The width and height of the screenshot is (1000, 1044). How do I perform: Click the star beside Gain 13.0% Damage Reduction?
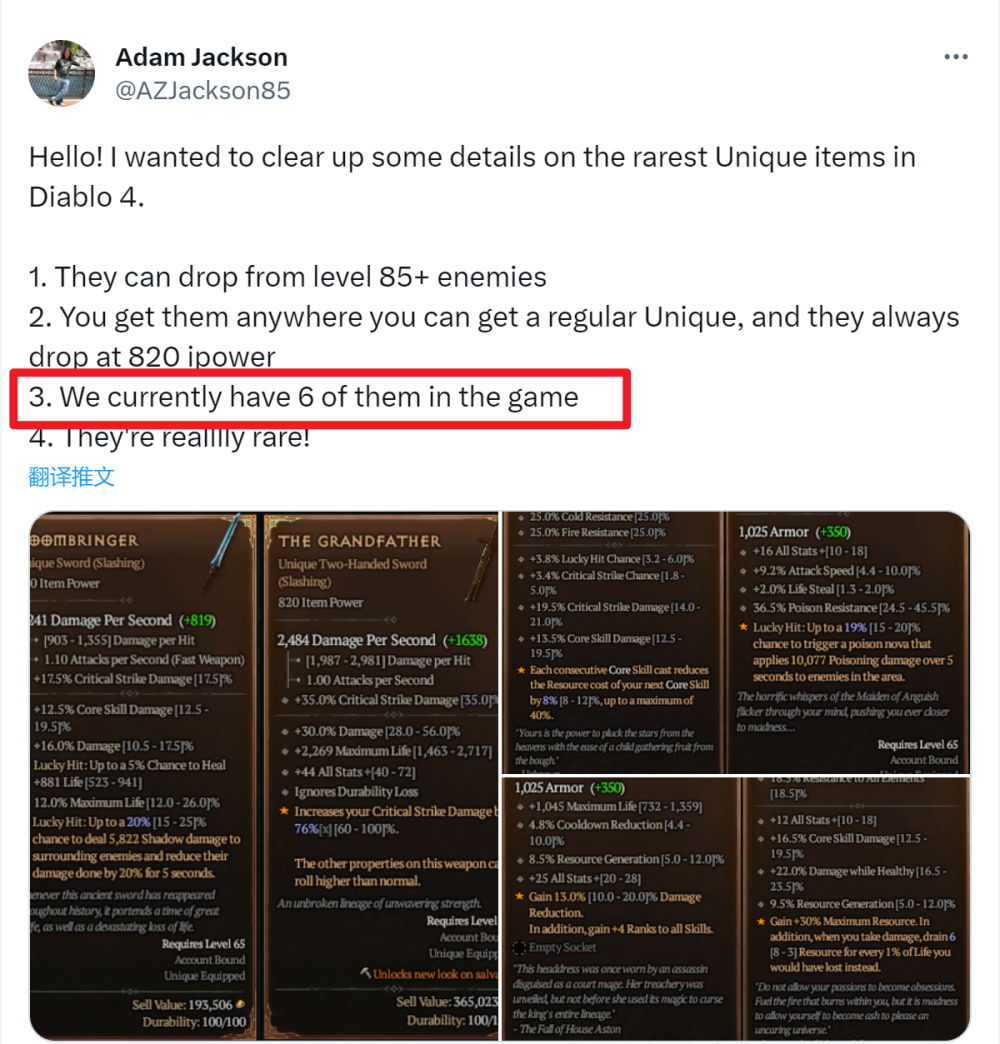519,896
